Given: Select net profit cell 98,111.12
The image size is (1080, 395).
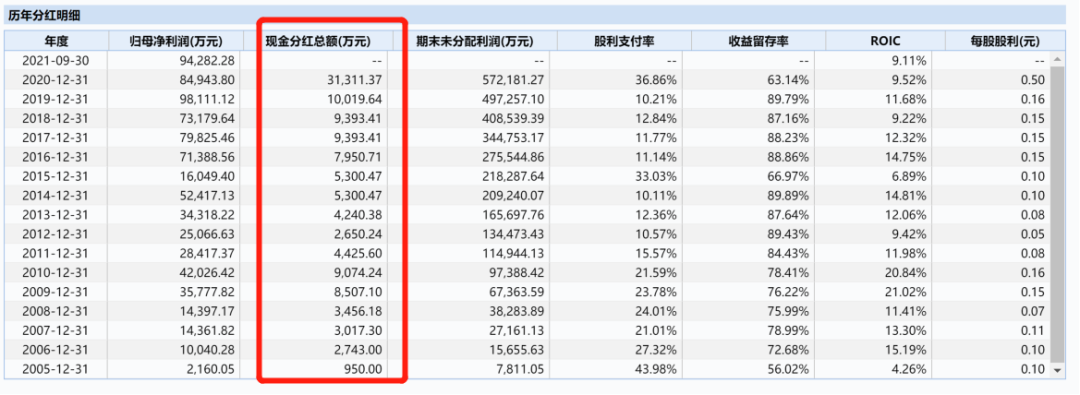Looking at the screenshot, I should 207,99.
